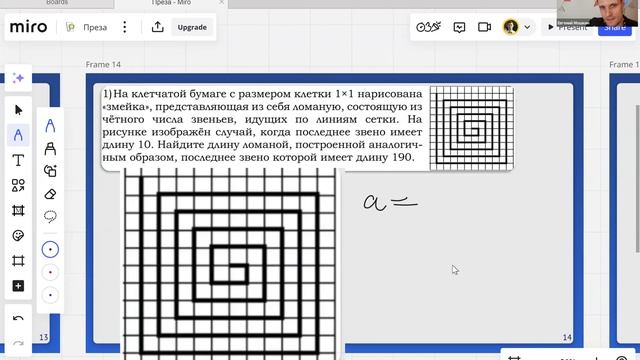Click the Present button
The width and height of the screenshot is (640, 360).
pyautogui.click(x=567, y=27)
